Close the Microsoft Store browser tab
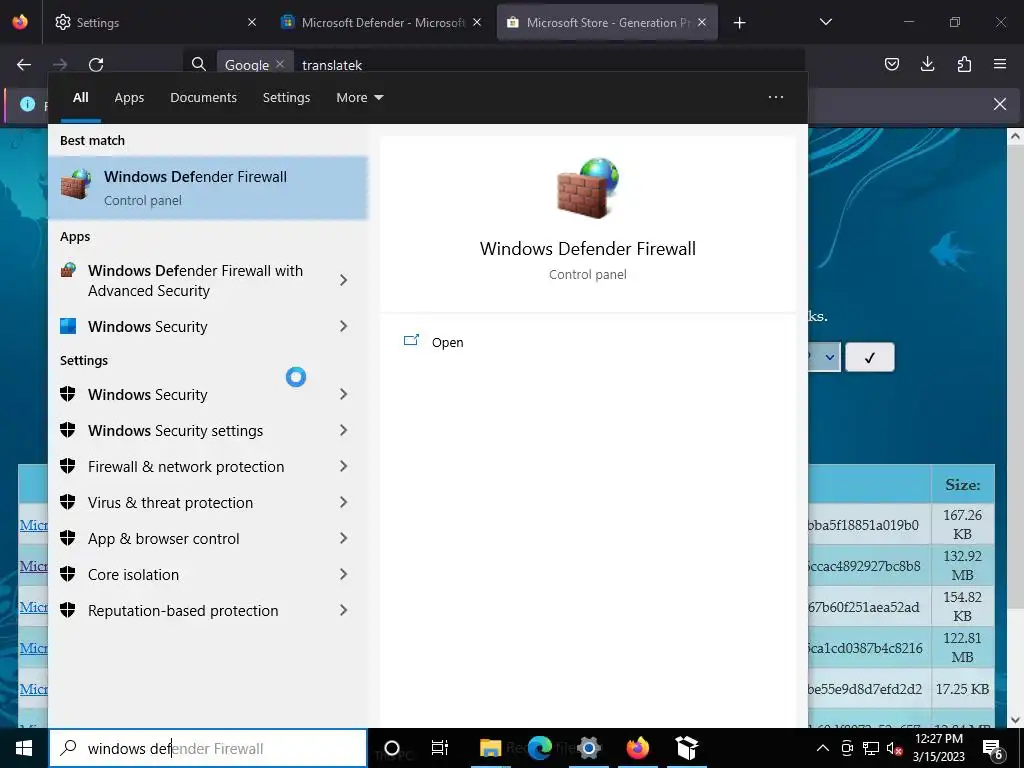 [x=701, y=22]
